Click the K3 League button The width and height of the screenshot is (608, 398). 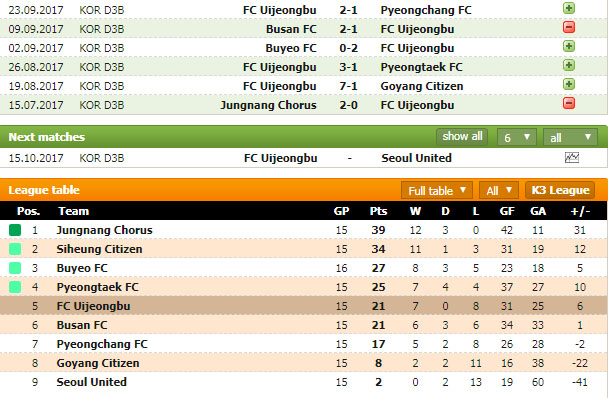tap(560, 190)
